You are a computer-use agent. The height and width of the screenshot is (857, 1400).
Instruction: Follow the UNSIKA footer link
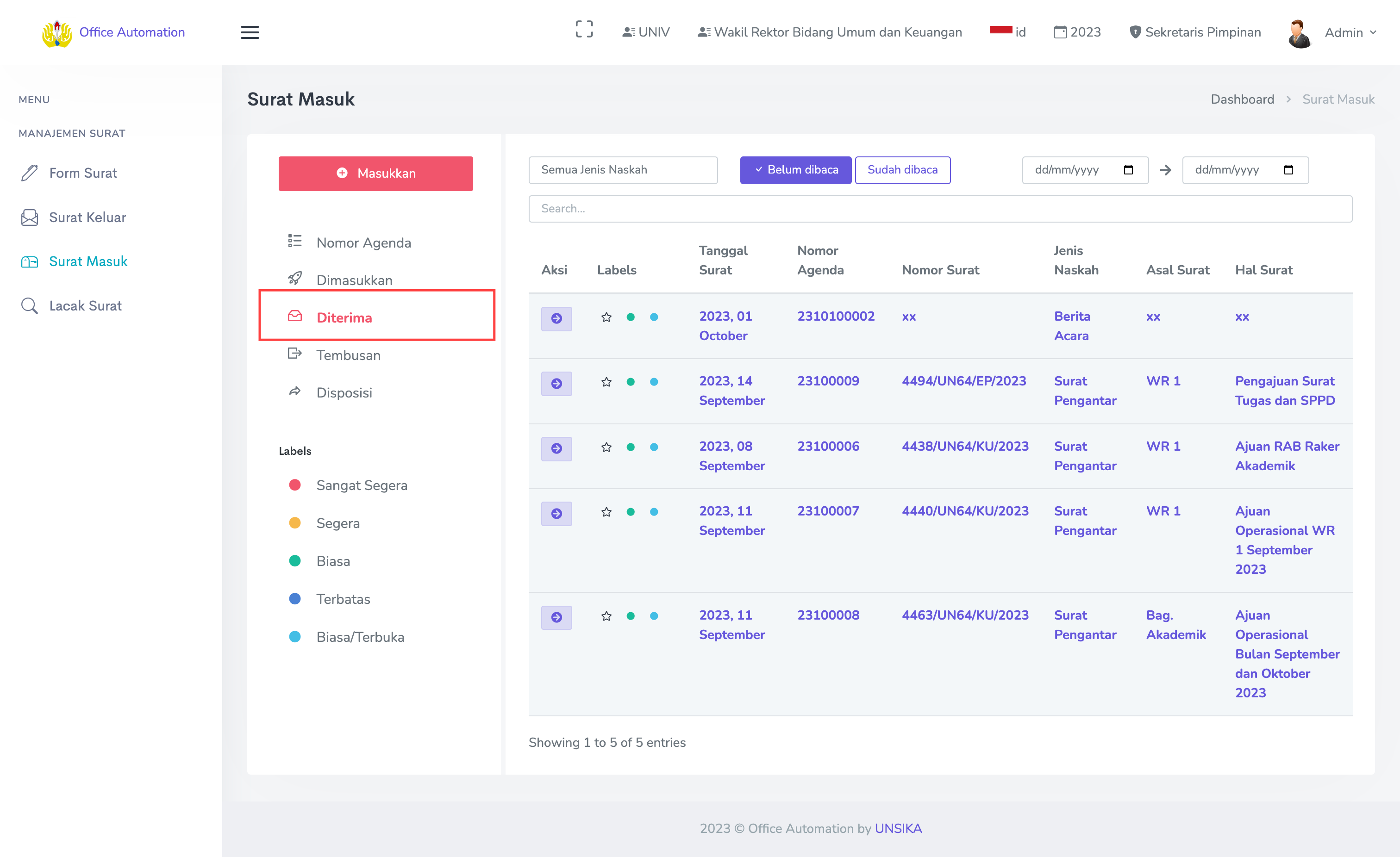[898, 828]
